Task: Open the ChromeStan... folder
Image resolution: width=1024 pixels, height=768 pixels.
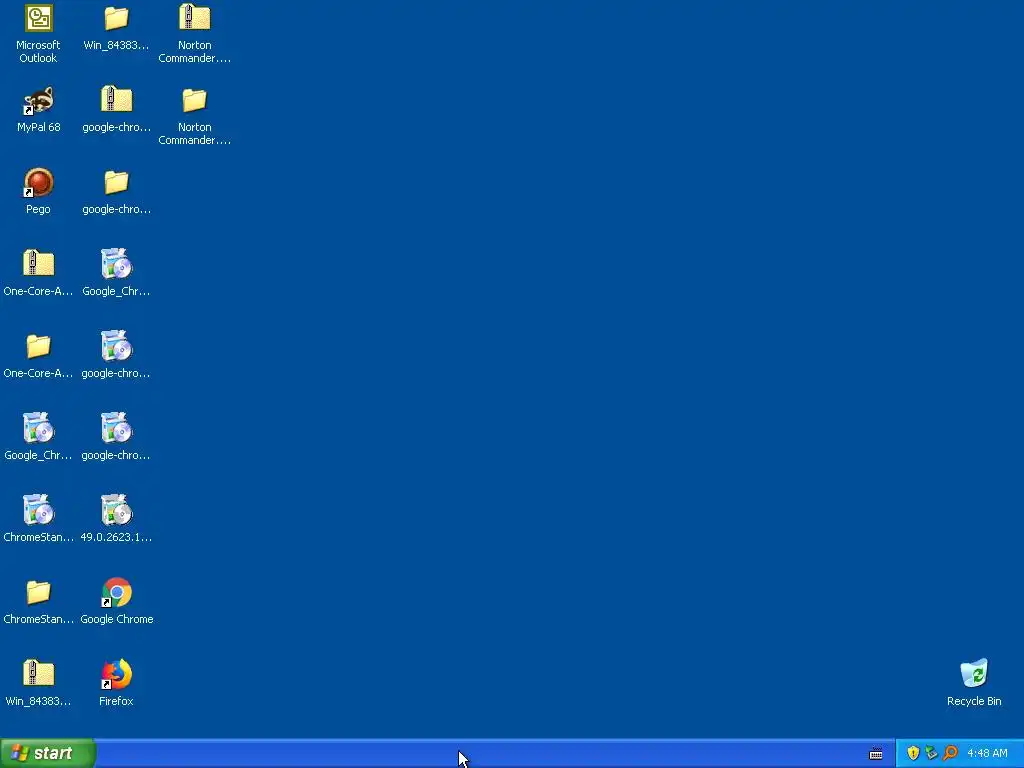Action: pos(38,601)
